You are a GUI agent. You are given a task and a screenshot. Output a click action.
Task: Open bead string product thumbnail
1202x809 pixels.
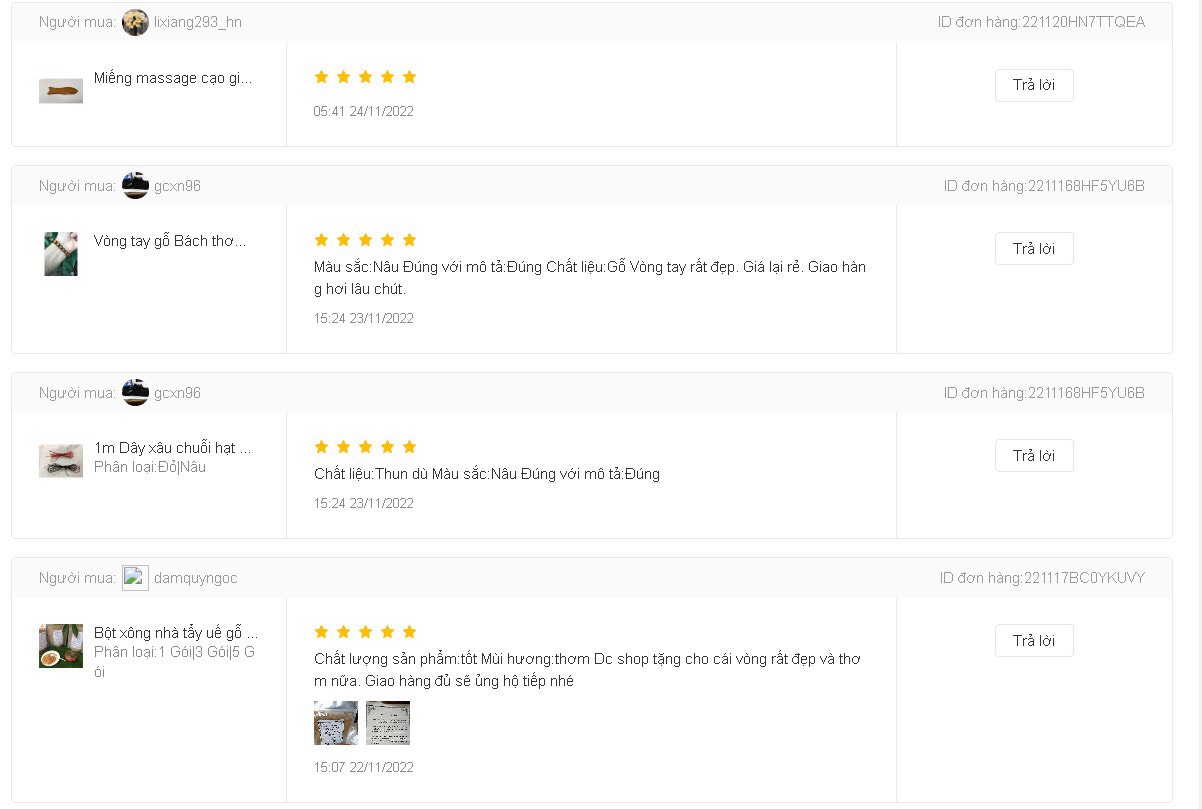click(61, 461)
